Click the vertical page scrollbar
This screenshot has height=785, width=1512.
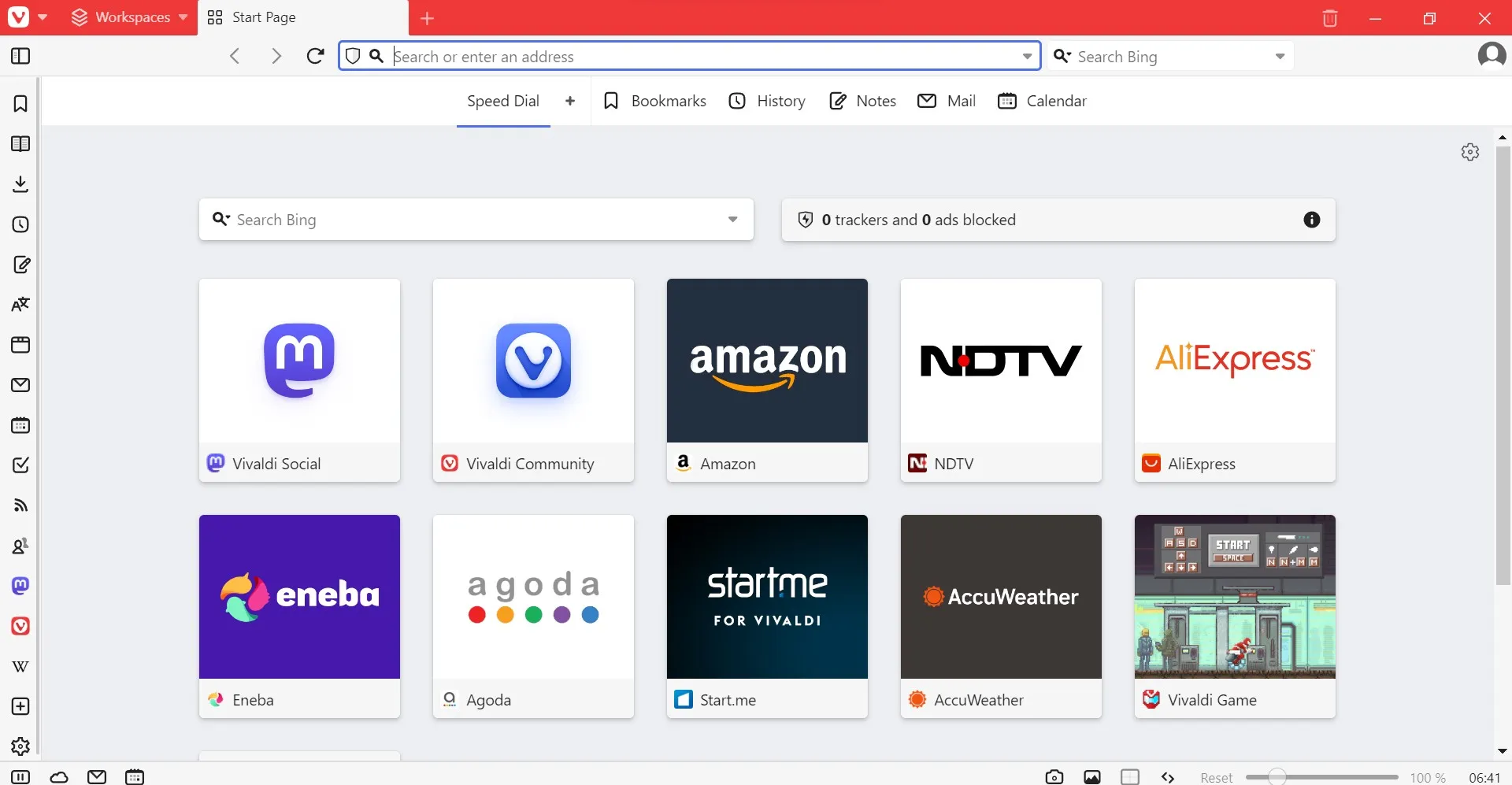1503,365
